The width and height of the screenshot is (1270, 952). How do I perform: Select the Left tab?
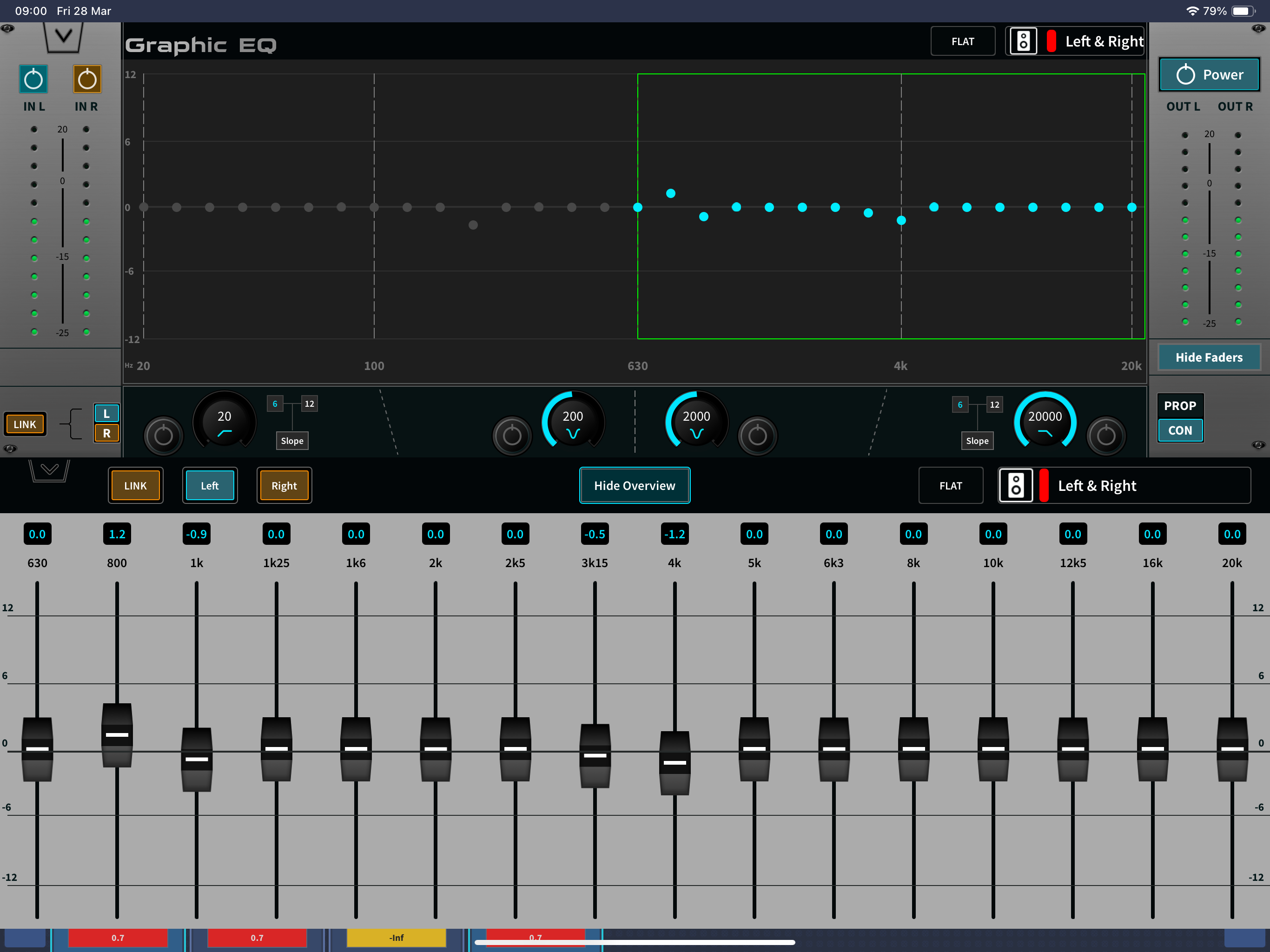210,486
